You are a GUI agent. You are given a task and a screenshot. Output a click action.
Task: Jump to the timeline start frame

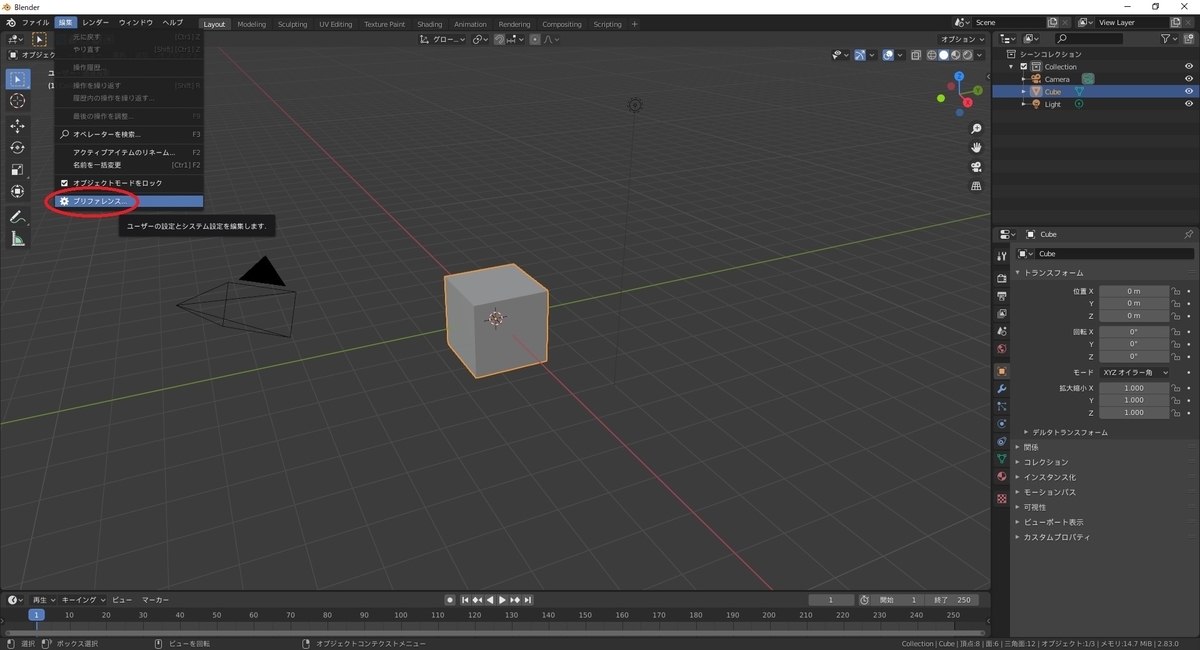(466, 600)
